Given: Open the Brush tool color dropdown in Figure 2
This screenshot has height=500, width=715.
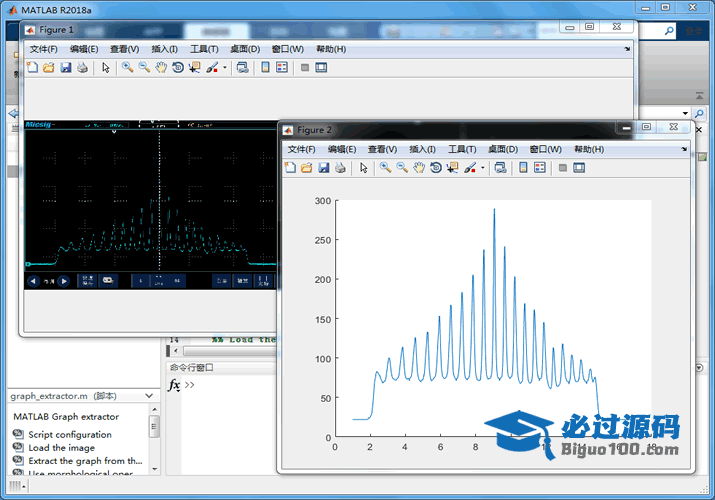Looking at the screenshot, I should coord(483,168).
